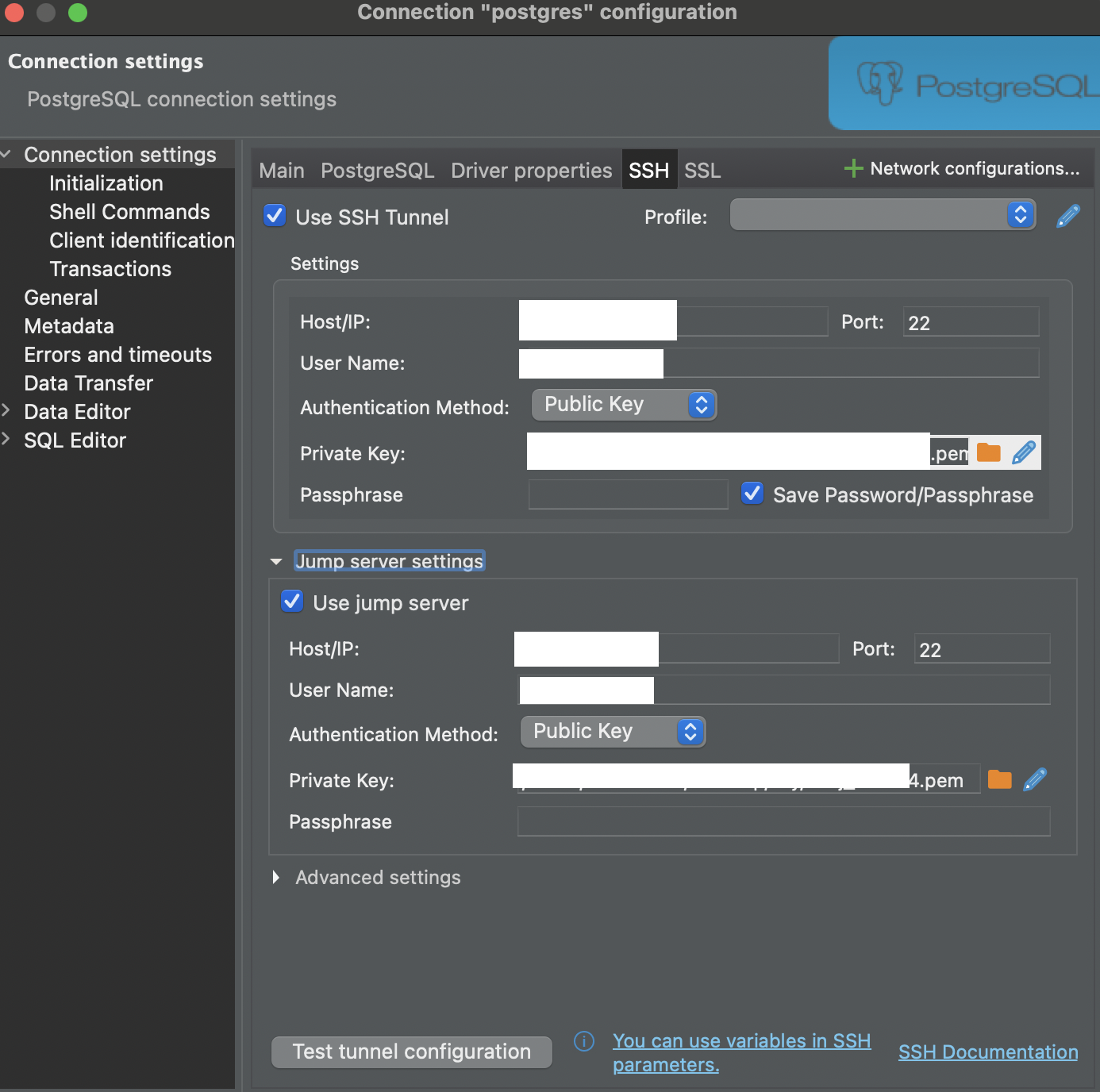Open SSH Authentication Method dropdown

point(624,405)
